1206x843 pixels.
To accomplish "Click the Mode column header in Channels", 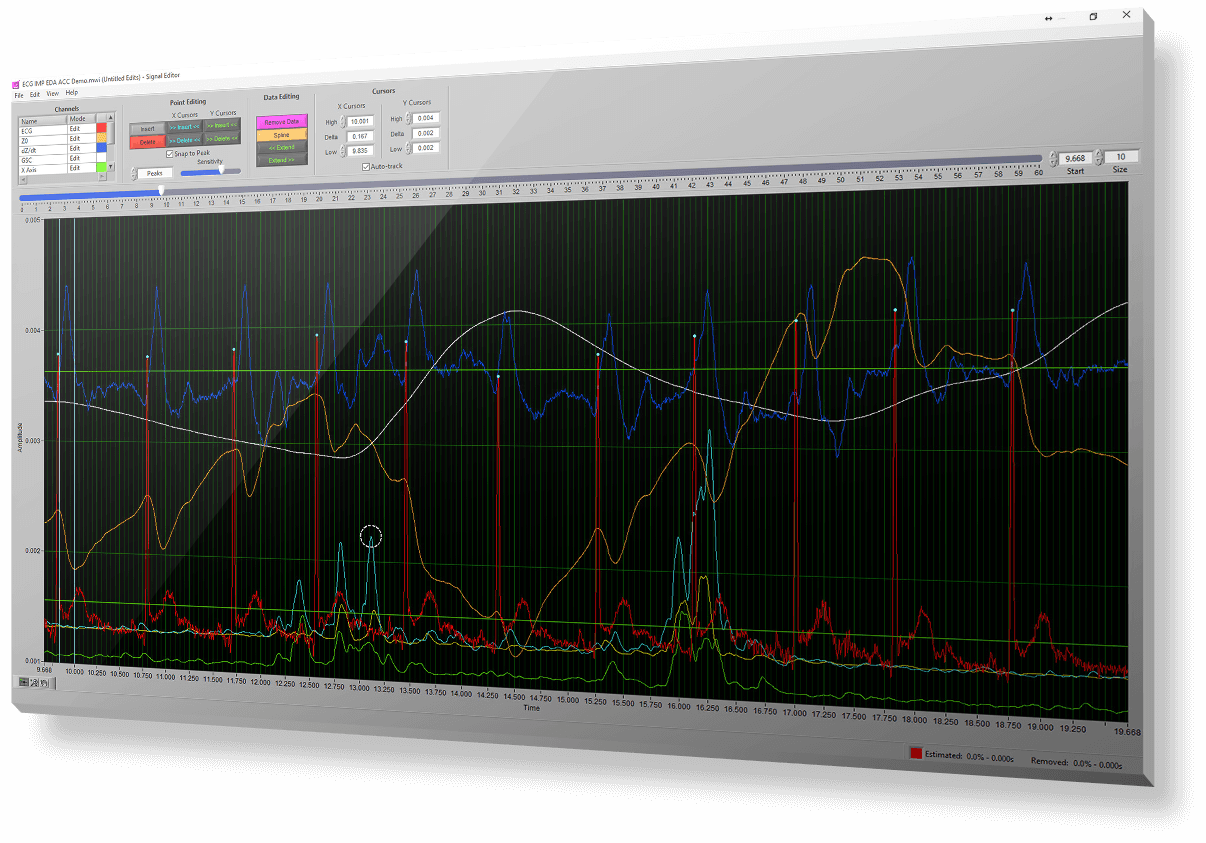I will [81, 119].
